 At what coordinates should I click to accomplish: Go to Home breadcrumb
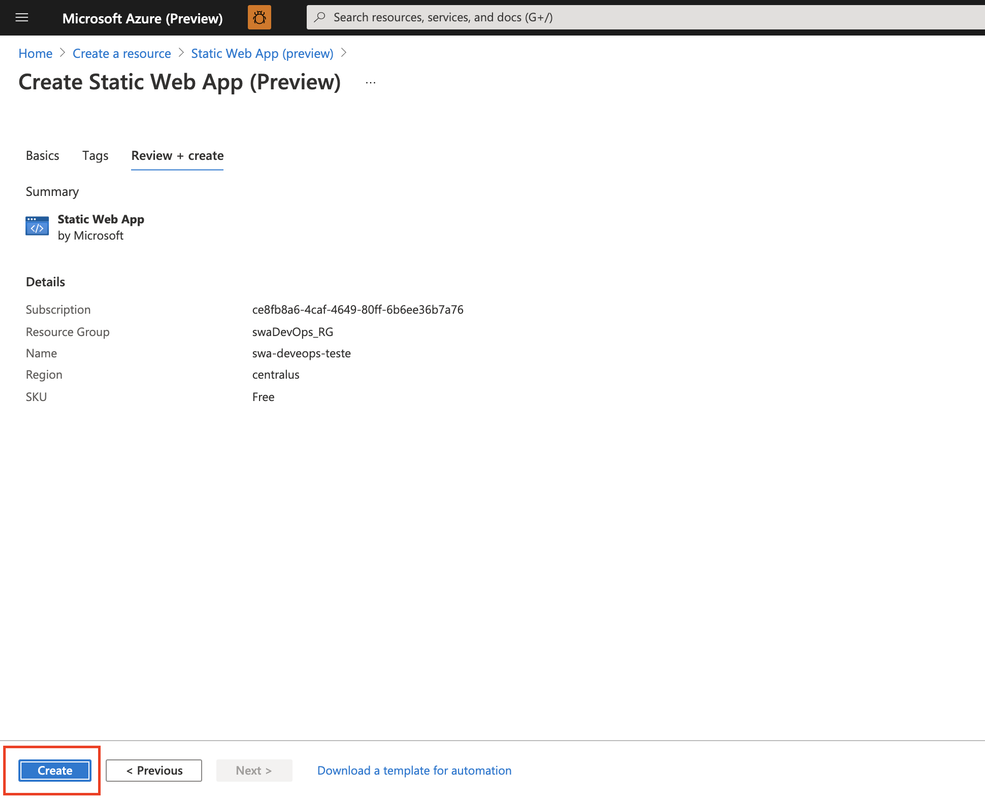(x=35, y=53)
